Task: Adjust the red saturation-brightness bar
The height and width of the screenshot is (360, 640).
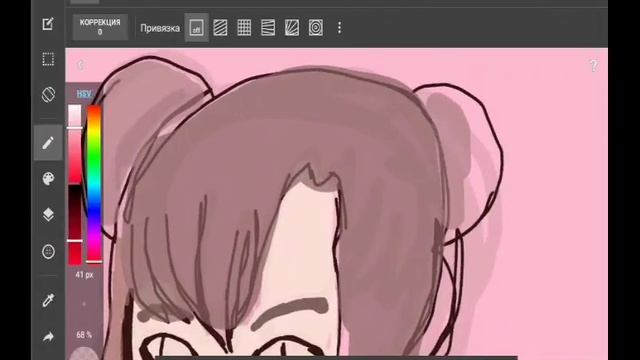Action: pyautogui.click(x=75, y=184)
